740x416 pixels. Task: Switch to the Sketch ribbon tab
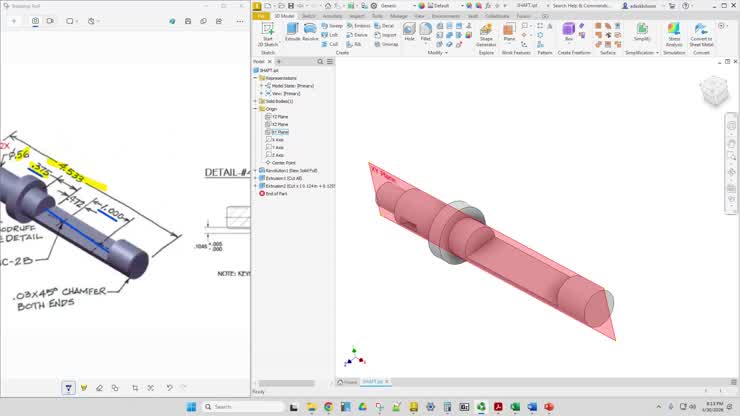308,16
